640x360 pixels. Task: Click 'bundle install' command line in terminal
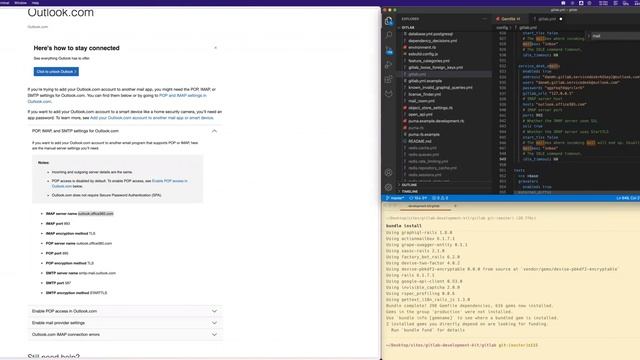pos(404,226)
